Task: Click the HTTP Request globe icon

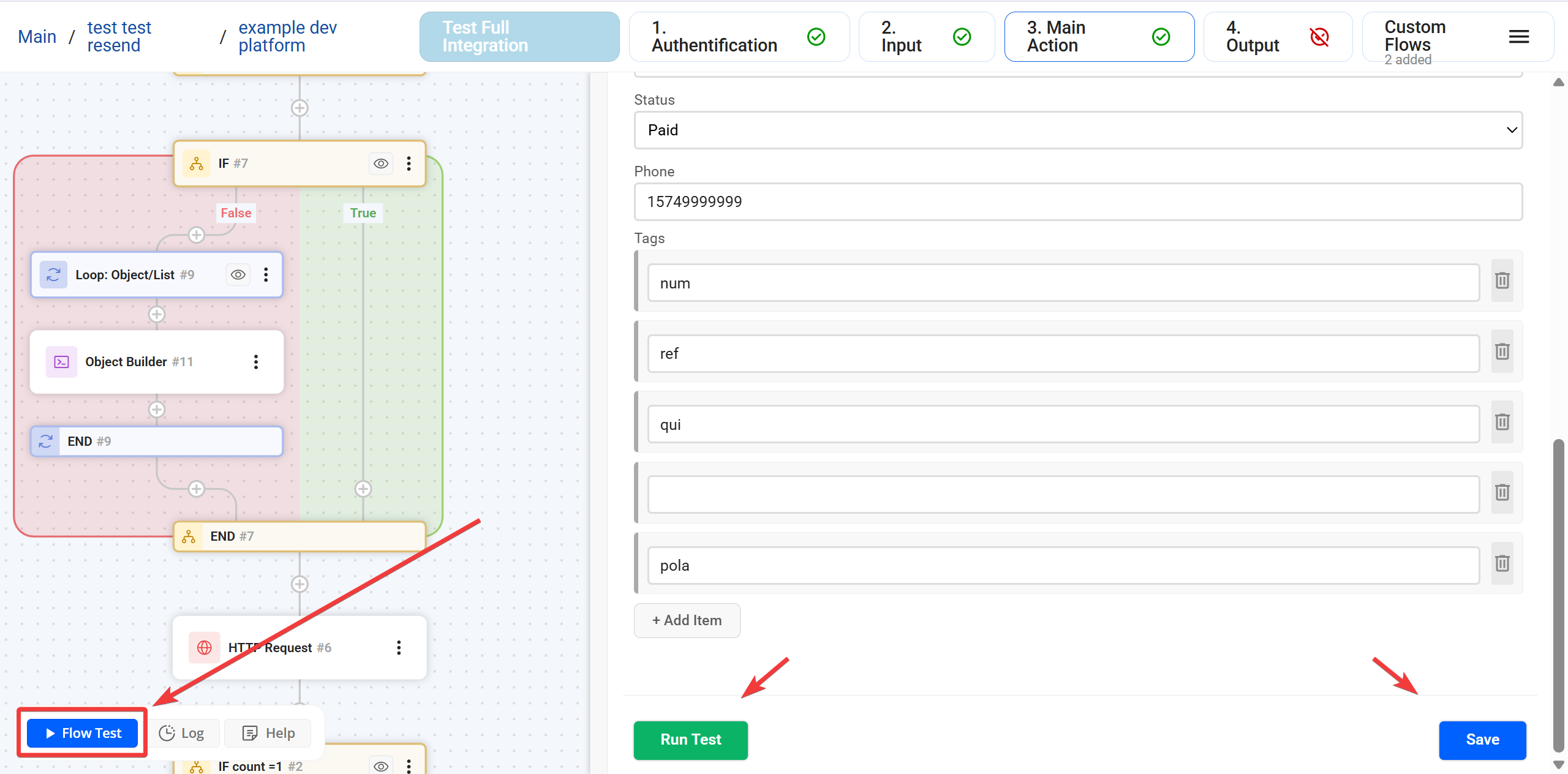Action: 205,647
